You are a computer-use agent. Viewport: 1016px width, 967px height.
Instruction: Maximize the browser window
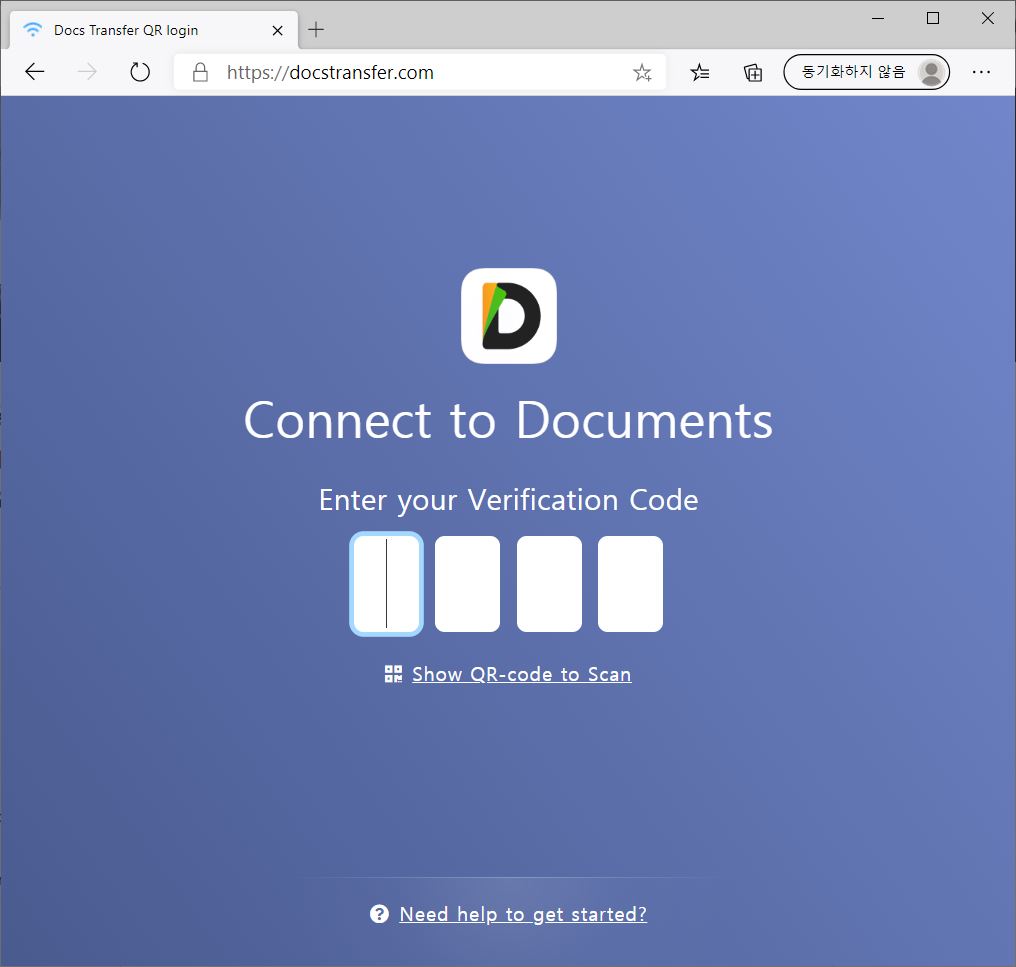(x=932, y=18)
